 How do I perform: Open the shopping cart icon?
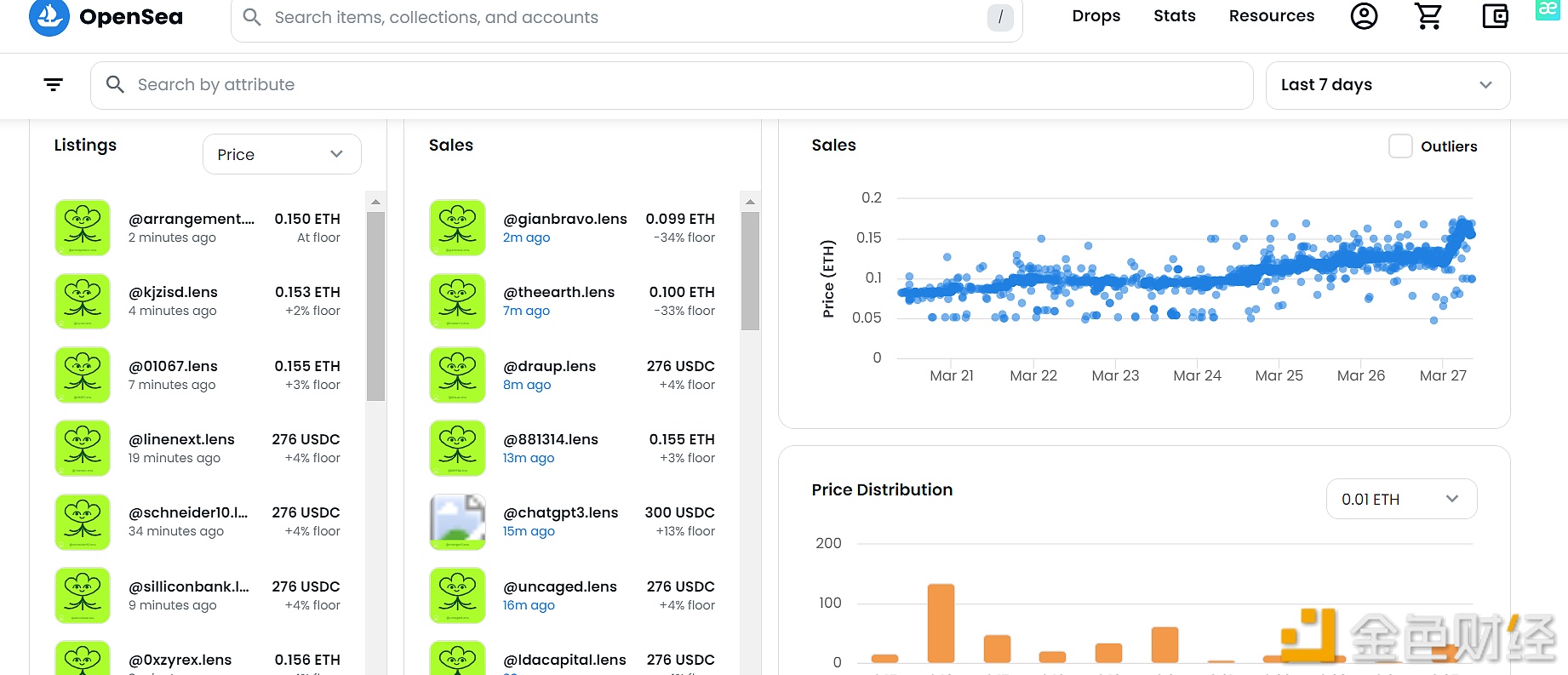click(x=1428, y=16)
